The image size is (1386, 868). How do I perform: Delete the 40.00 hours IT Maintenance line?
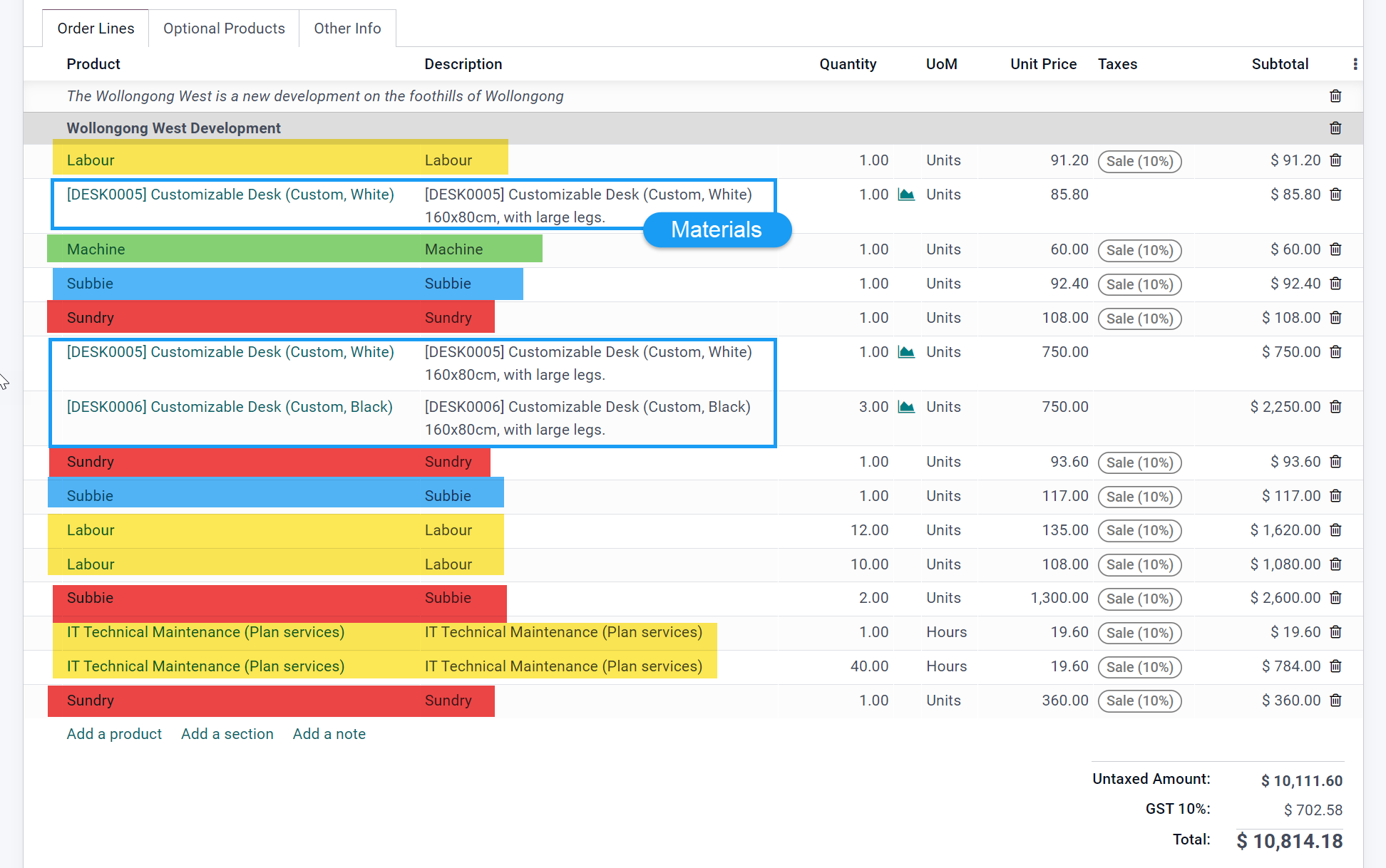[1335, 666]
